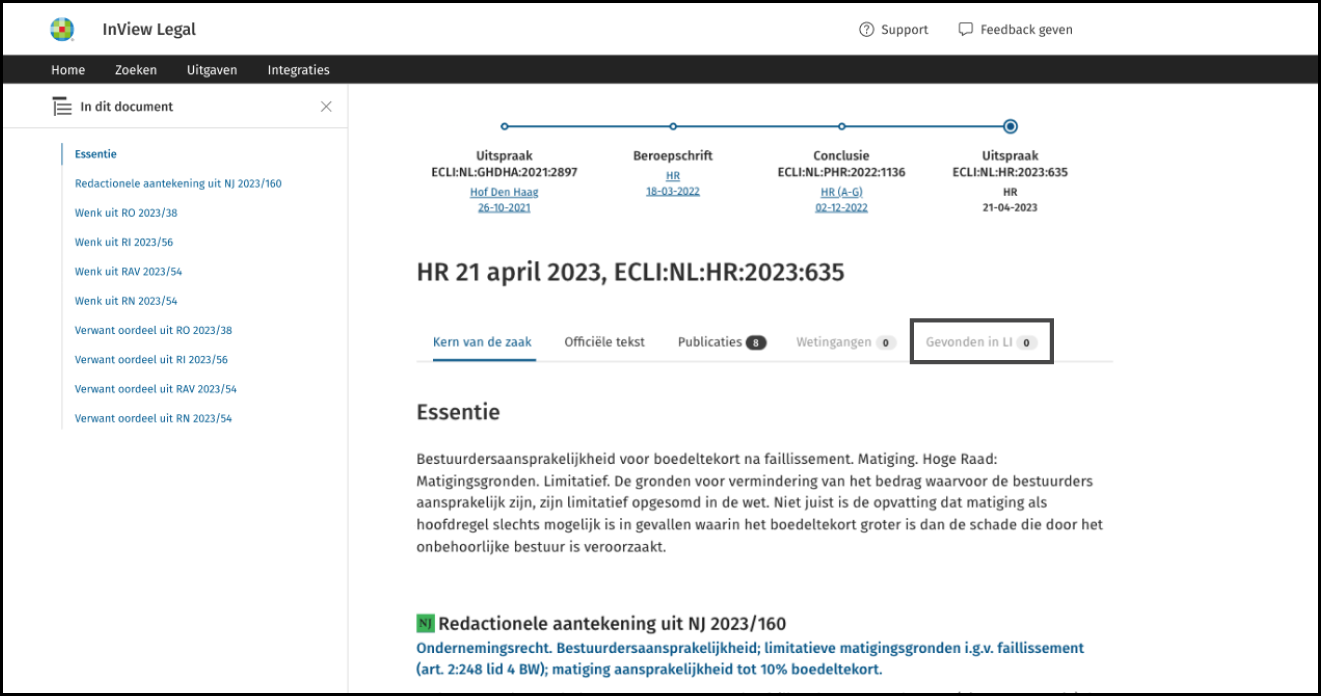This screenshot has width=1321, height=696.
Task: Switch to the Officiële tekst tab
Action: (604, 342)
